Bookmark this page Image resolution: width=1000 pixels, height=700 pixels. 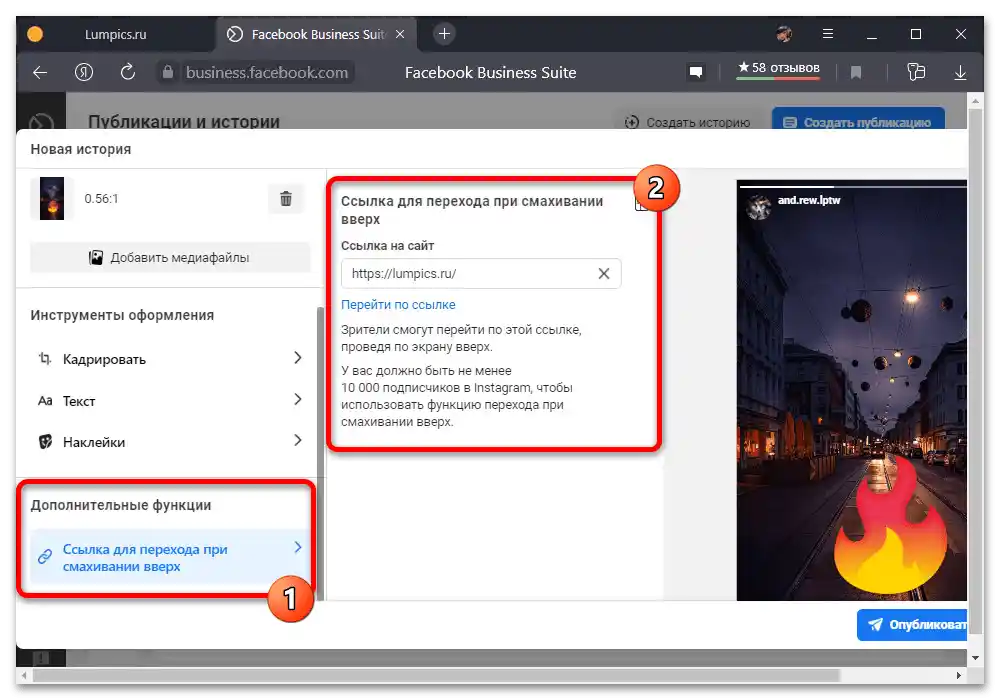tap(856, 73)
